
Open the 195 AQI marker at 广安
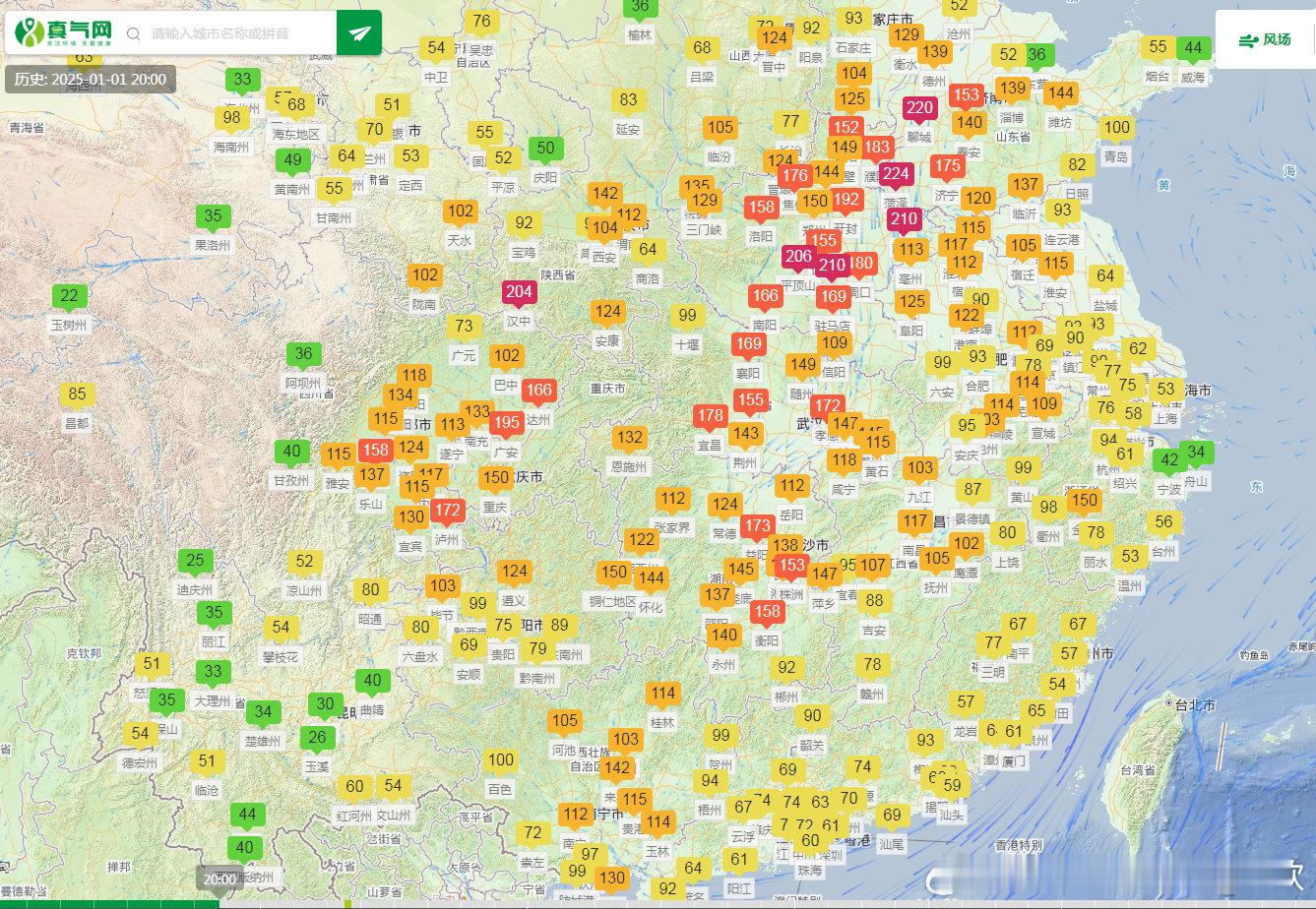507,424
